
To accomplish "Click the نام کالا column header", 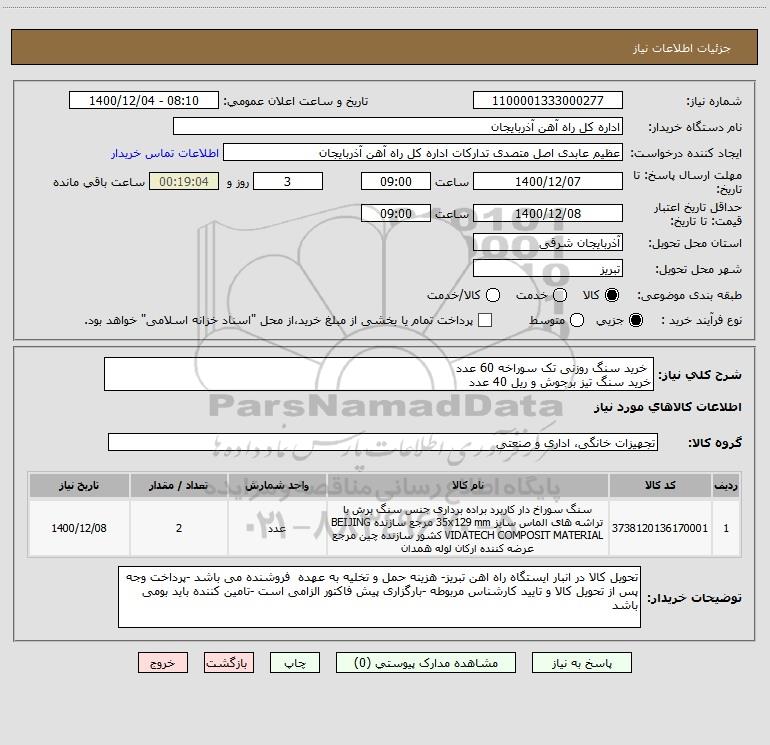I will [x=468, y=485].
